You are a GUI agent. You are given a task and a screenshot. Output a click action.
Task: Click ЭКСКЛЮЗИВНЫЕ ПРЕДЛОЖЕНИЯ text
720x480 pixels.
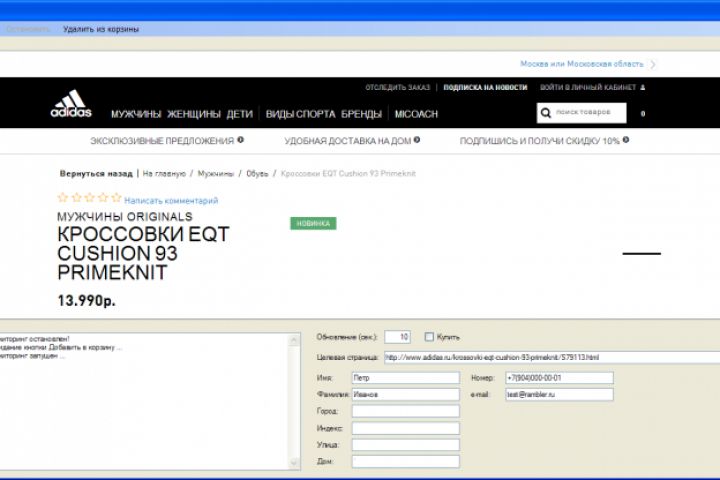point(162,141)
